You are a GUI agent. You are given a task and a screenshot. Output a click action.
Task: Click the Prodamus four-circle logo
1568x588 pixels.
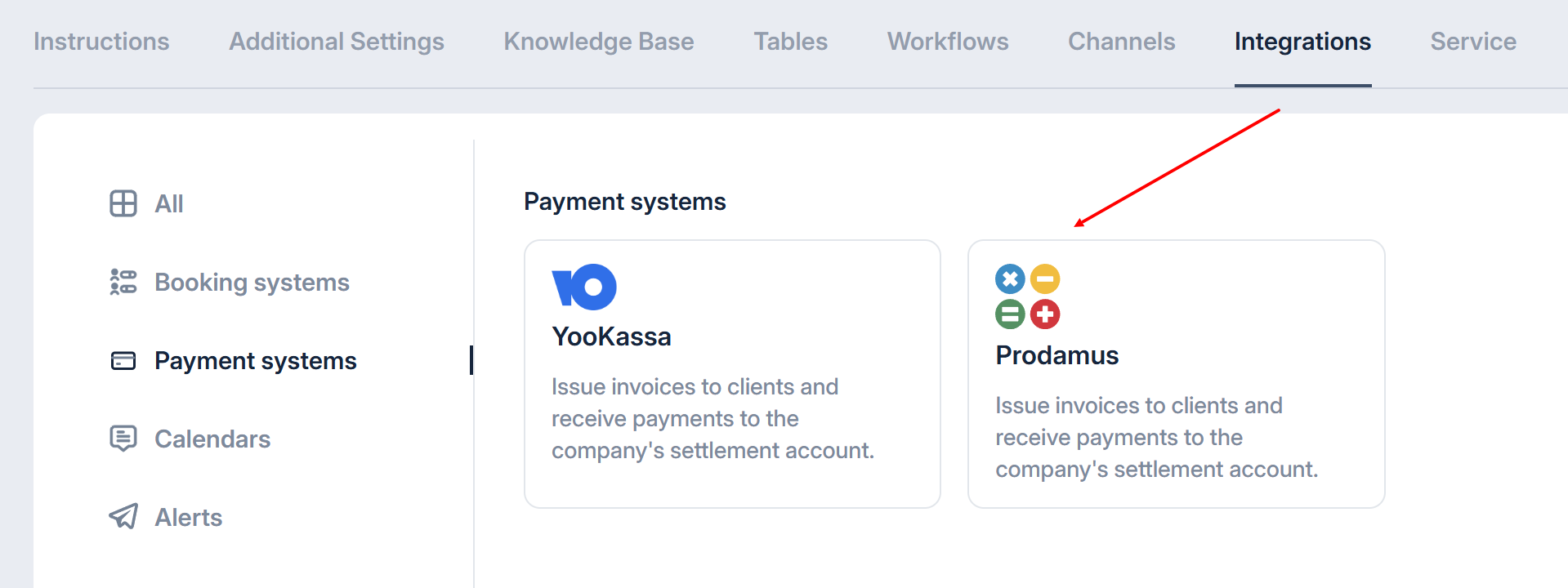[x=1027, y=296]
